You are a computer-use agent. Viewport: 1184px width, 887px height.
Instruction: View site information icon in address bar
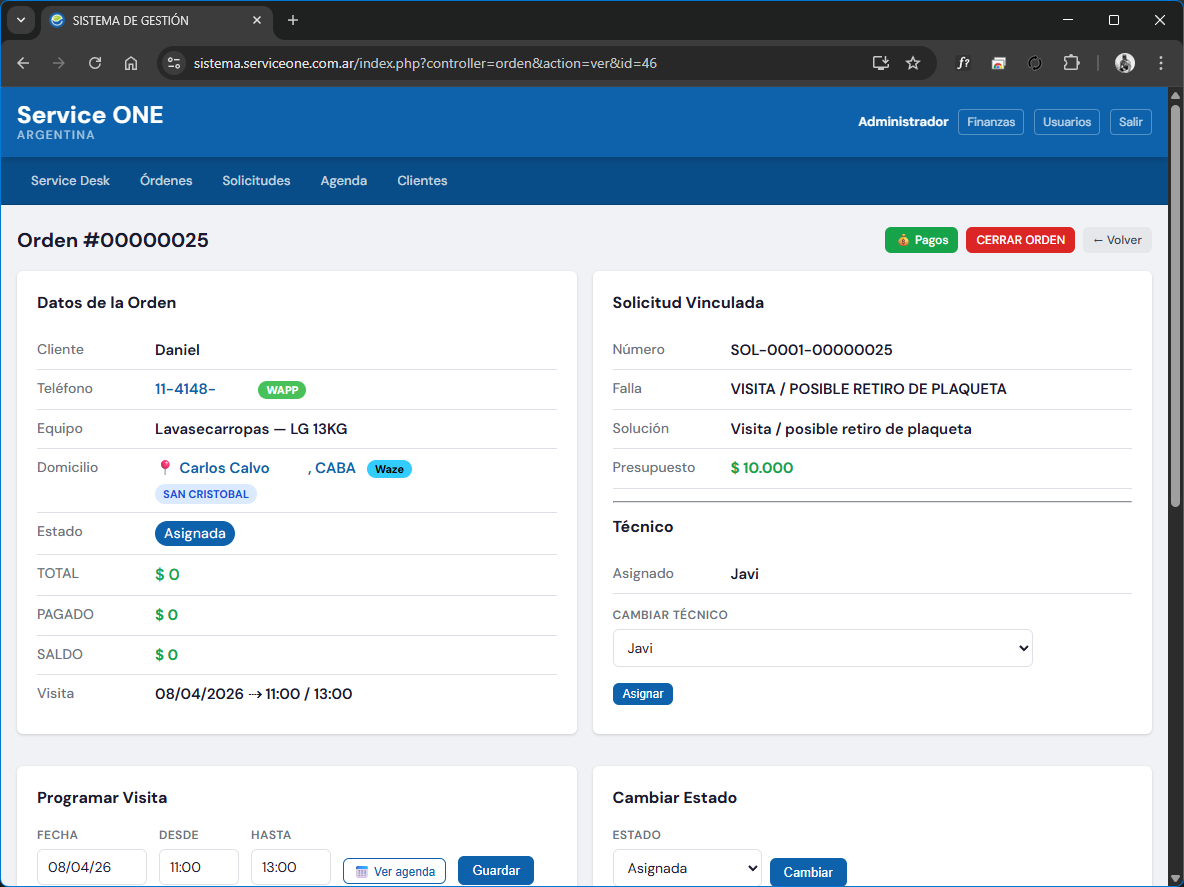click(x=174, y=63)
